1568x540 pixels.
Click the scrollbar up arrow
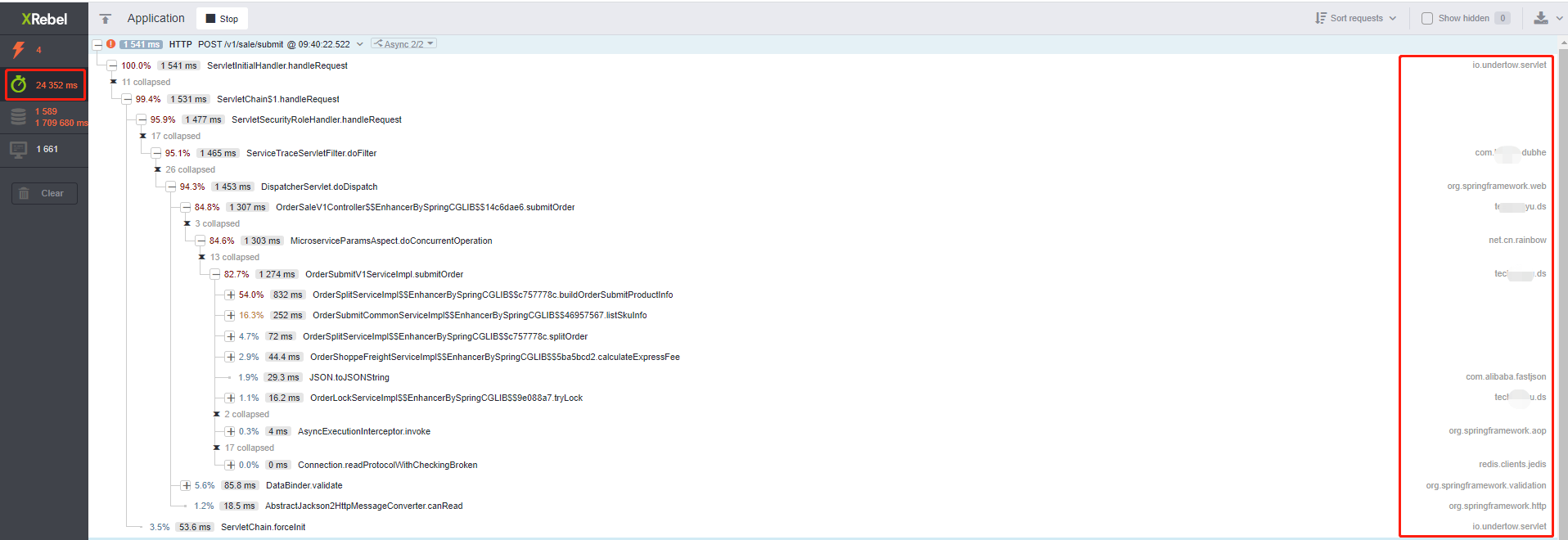[1563, 43]
